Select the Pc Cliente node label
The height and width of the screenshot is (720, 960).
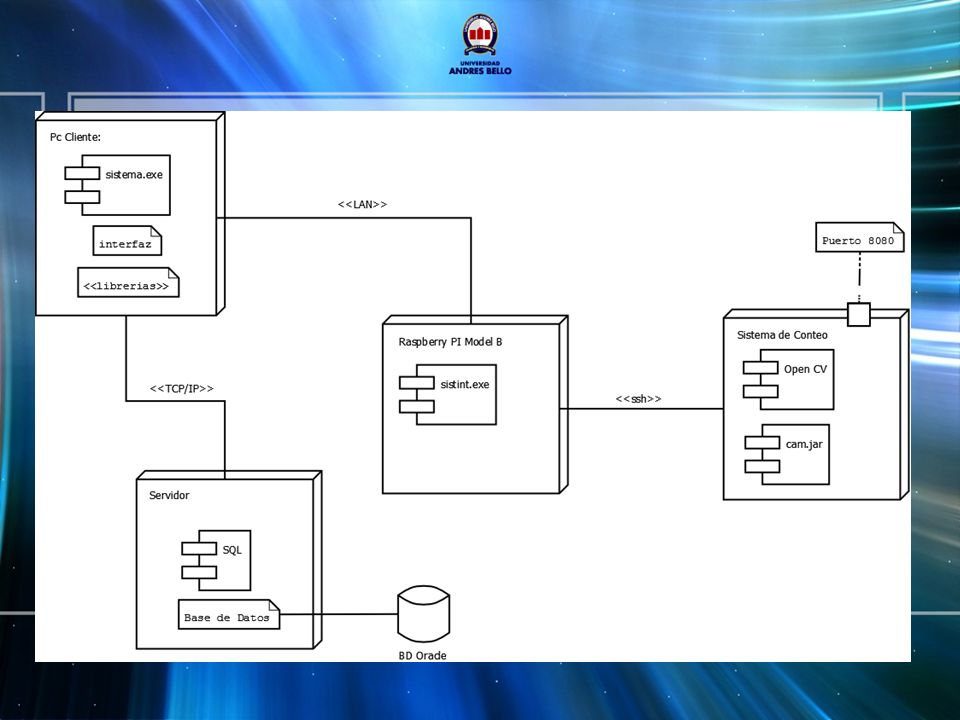75,137
